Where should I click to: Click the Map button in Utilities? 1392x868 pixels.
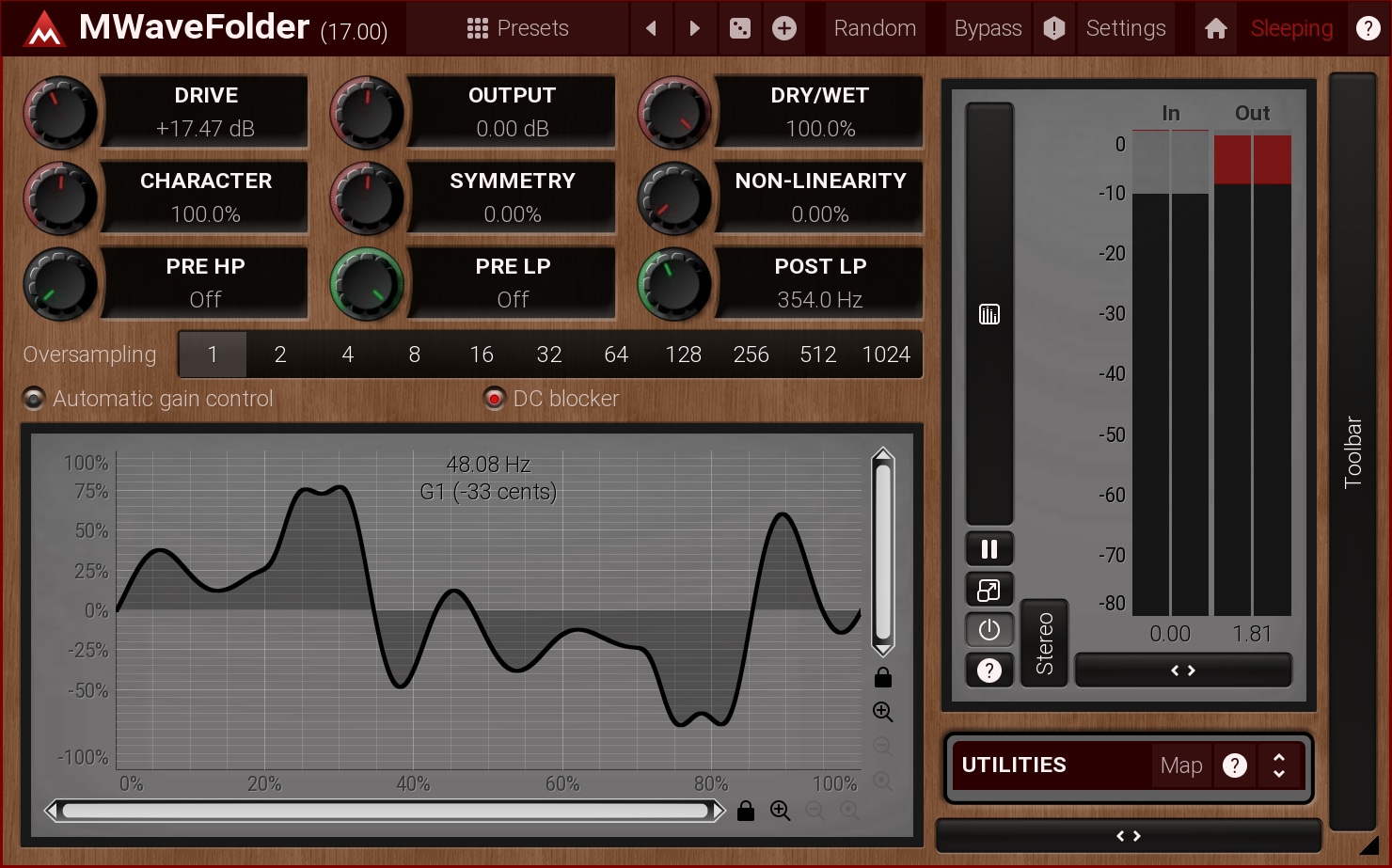click(1180, 765)
